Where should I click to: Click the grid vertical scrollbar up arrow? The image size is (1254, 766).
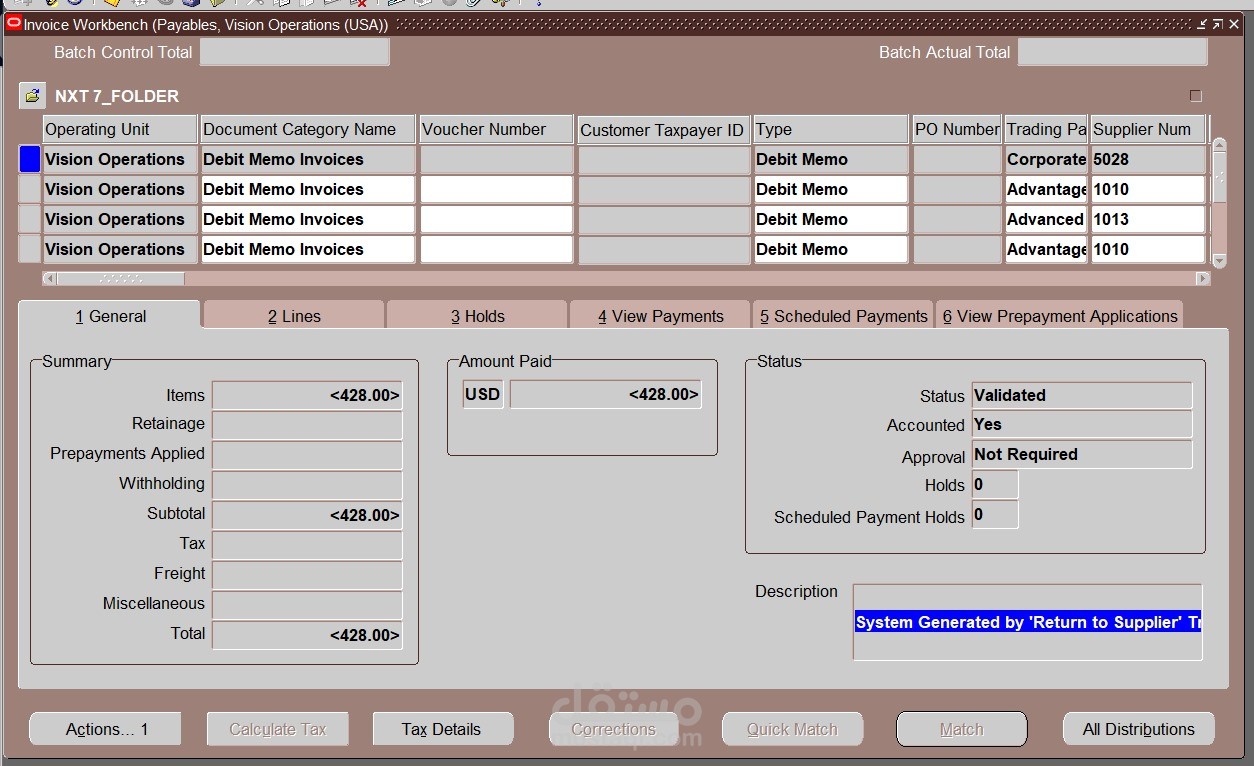[x=1219, y=146]
